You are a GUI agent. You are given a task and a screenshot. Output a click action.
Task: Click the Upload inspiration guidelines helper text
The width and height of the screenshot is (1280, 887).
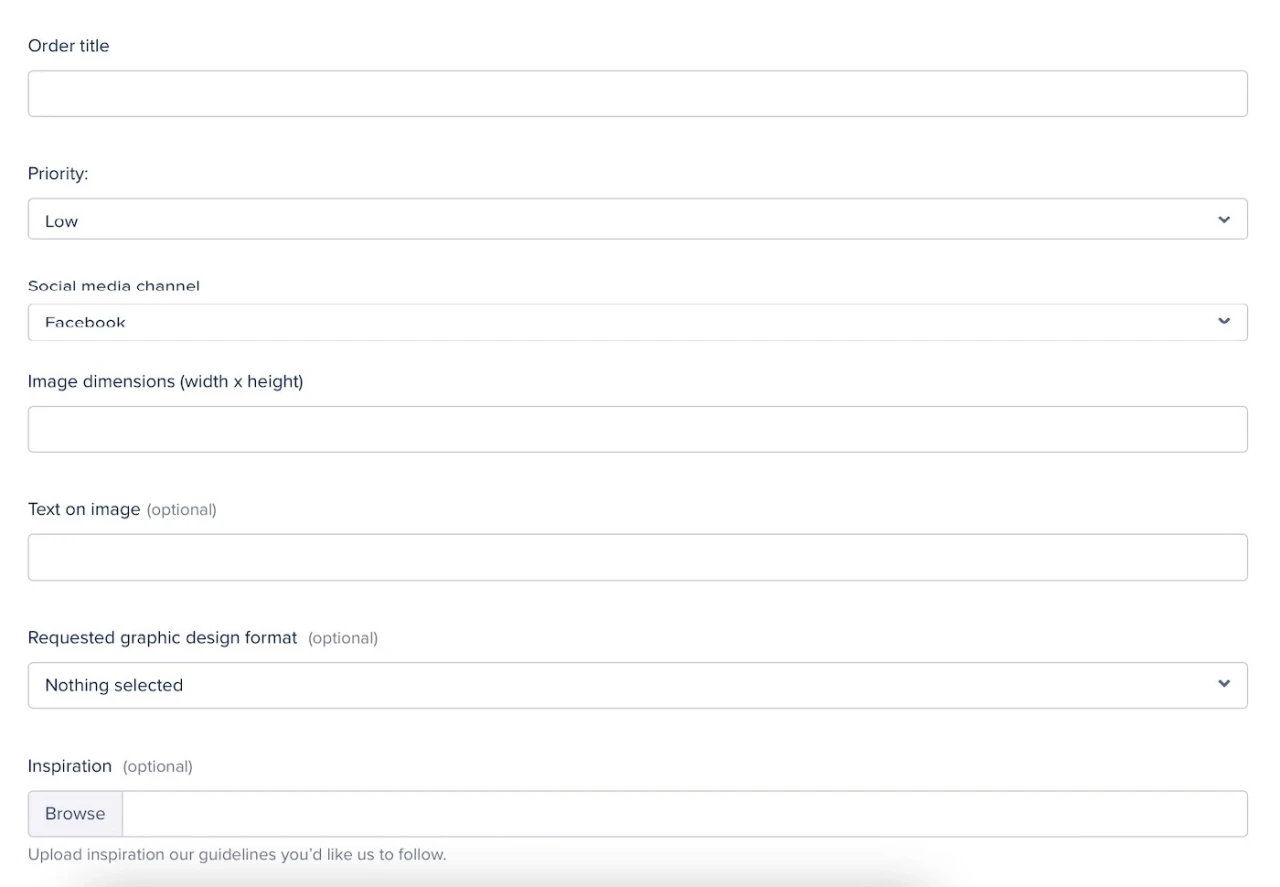tap(237, 855)
